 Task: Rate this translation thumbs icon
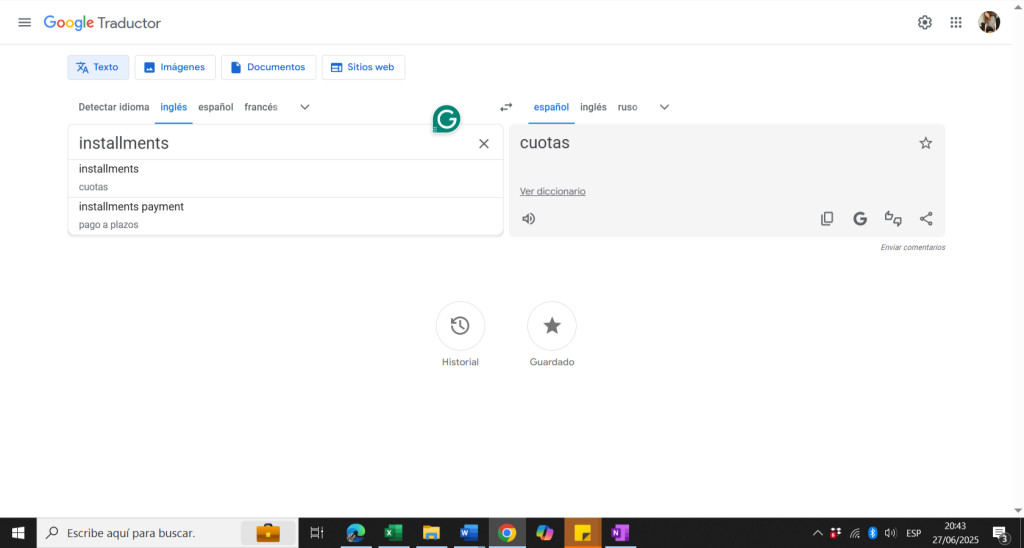pos(893,219)
